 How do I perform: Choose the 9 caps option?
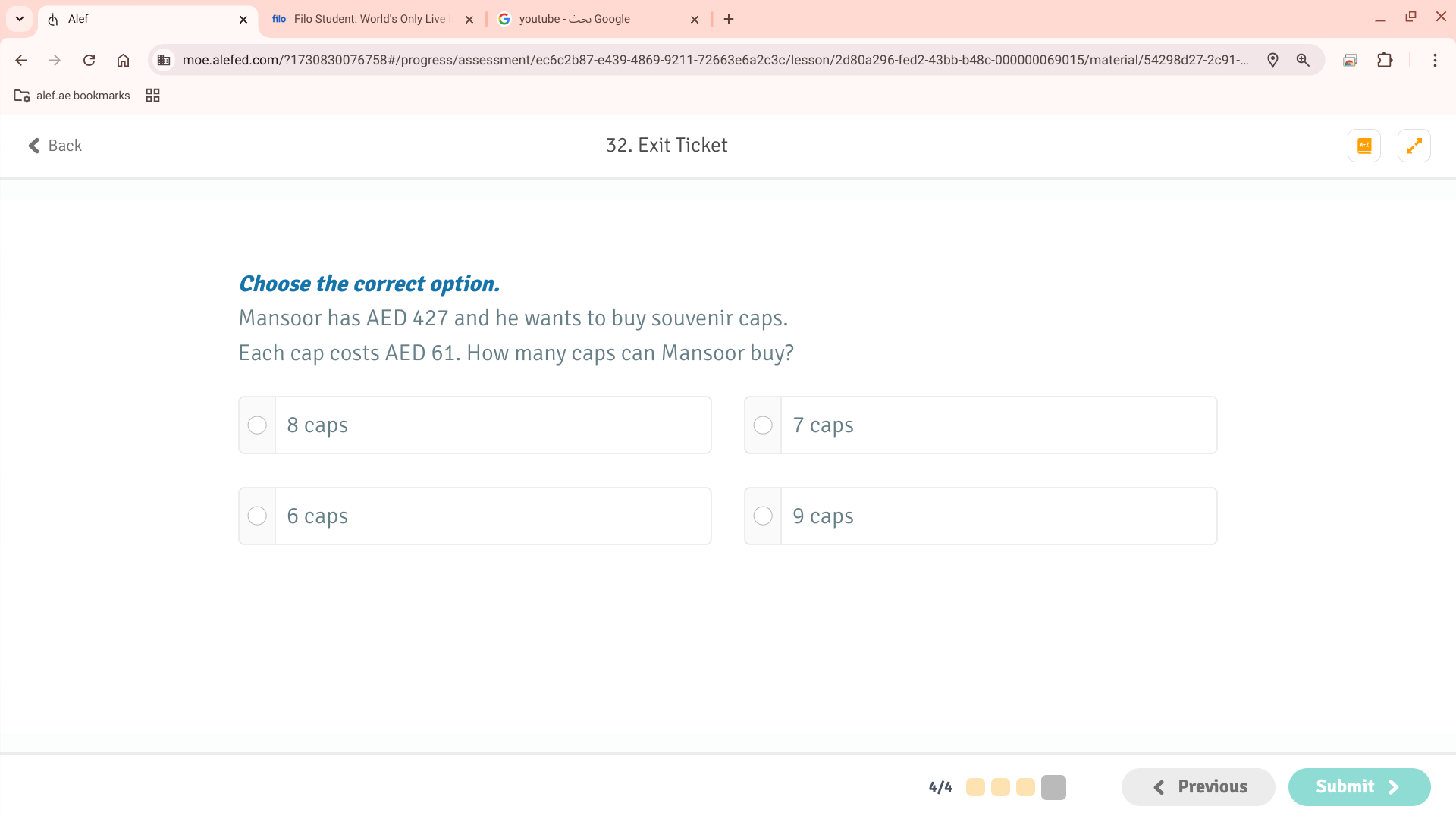pyautogui.click(x=763, y=516)
